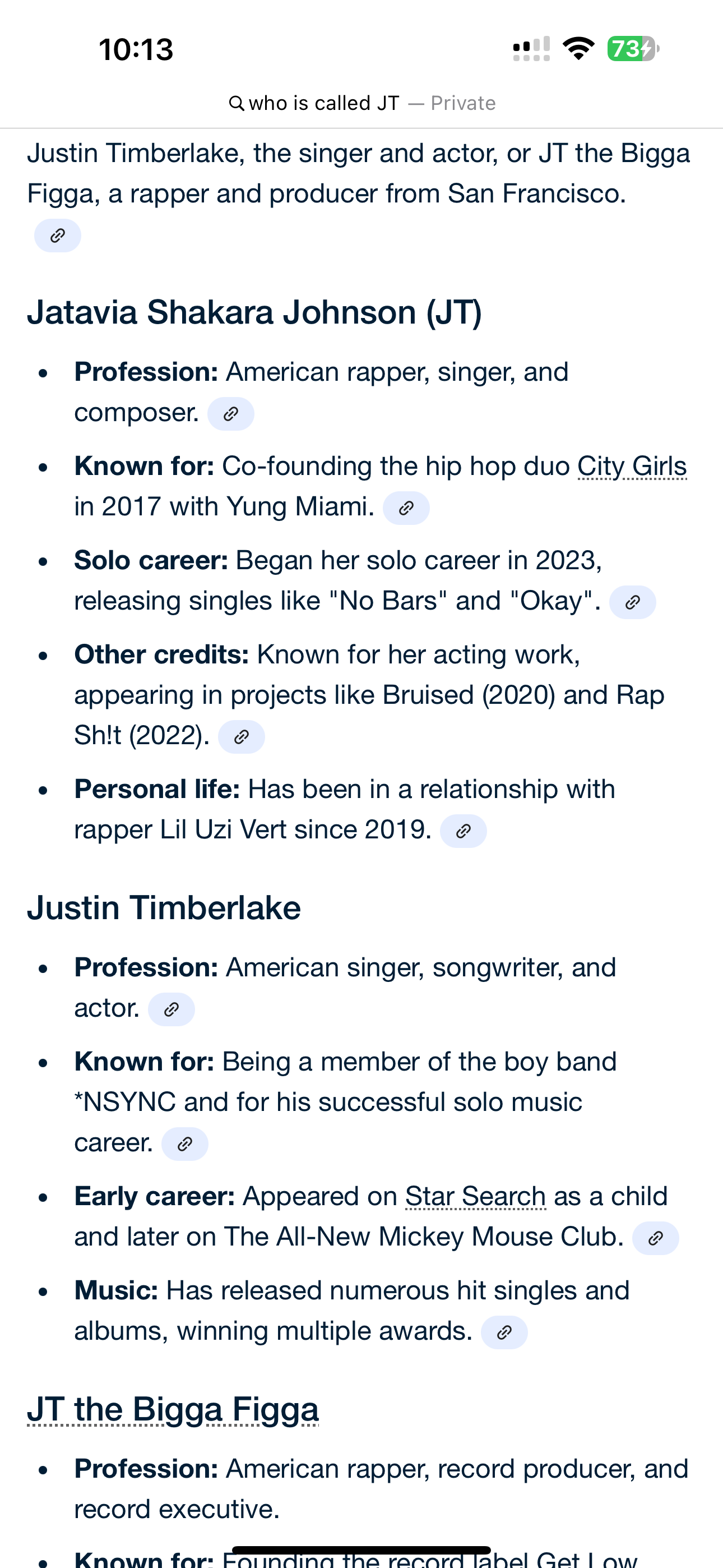Screen dimensions: 723x1568
Task: Tap the 'who is called JT' search field
Action: point(361,103)
